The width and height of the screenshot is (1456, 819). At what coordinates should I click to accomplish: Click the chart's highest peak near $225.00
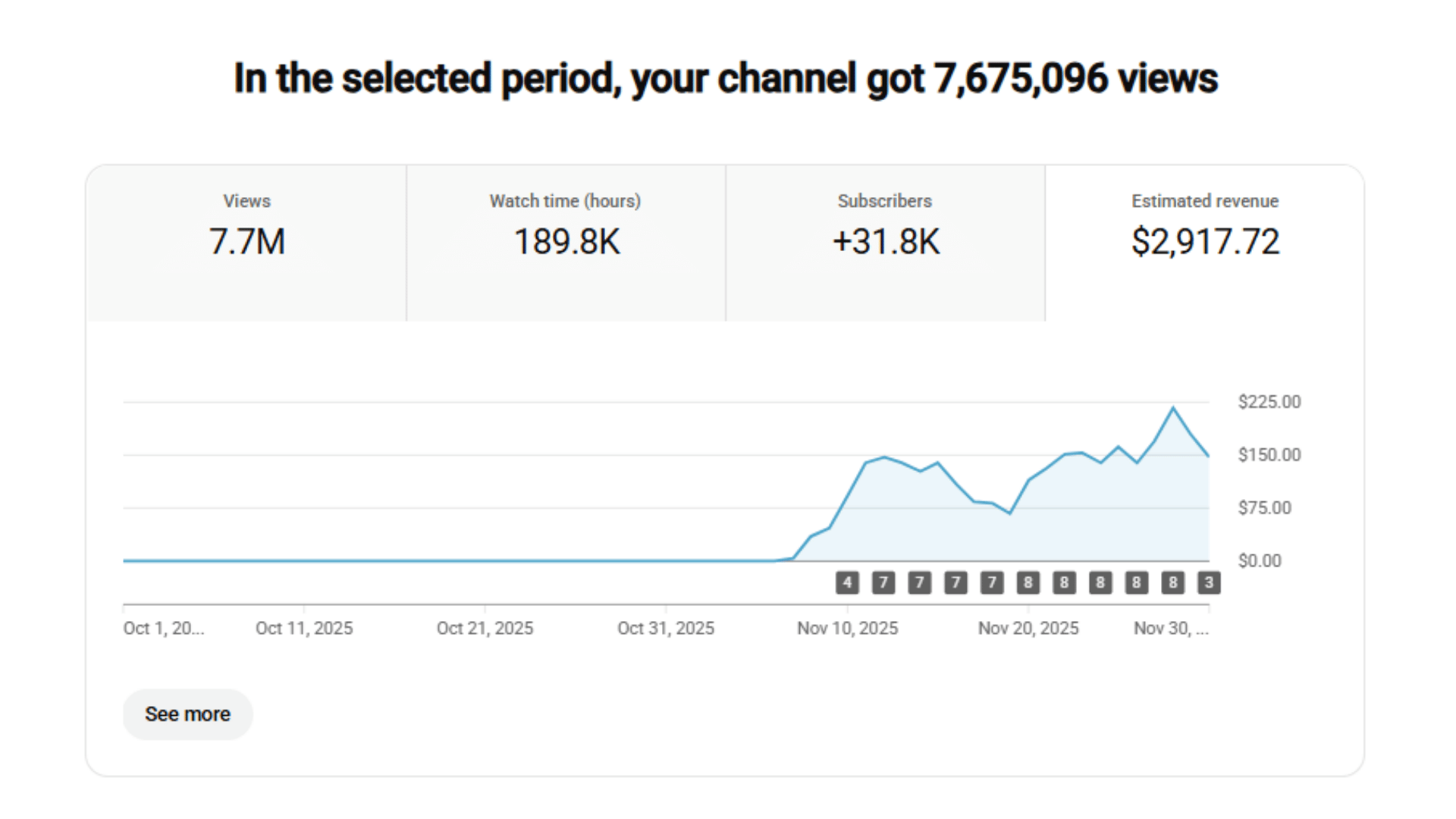click(1173, 408)
